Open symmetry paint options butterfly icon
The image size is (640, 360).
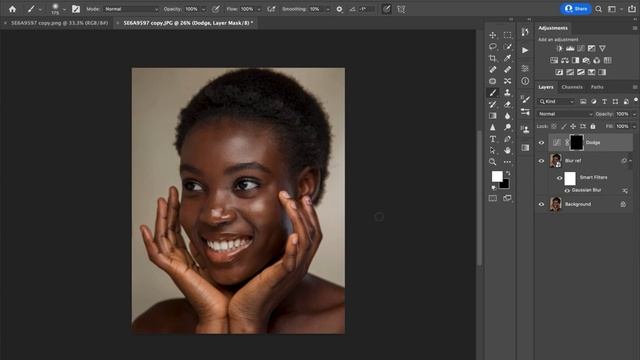point(401,9)
